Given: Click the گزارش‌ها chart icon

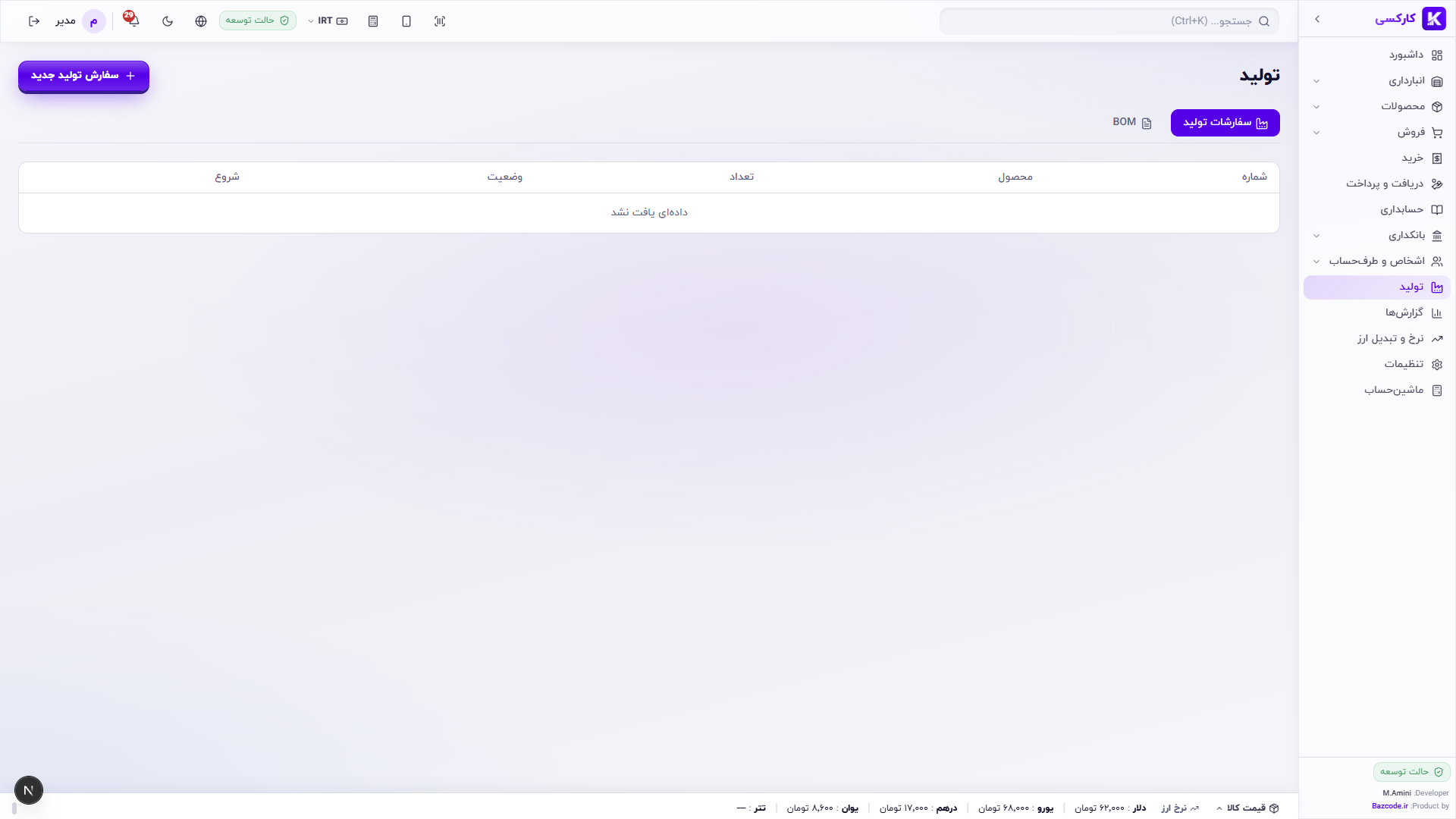Looking at the screenshot, I should 1437,313.
